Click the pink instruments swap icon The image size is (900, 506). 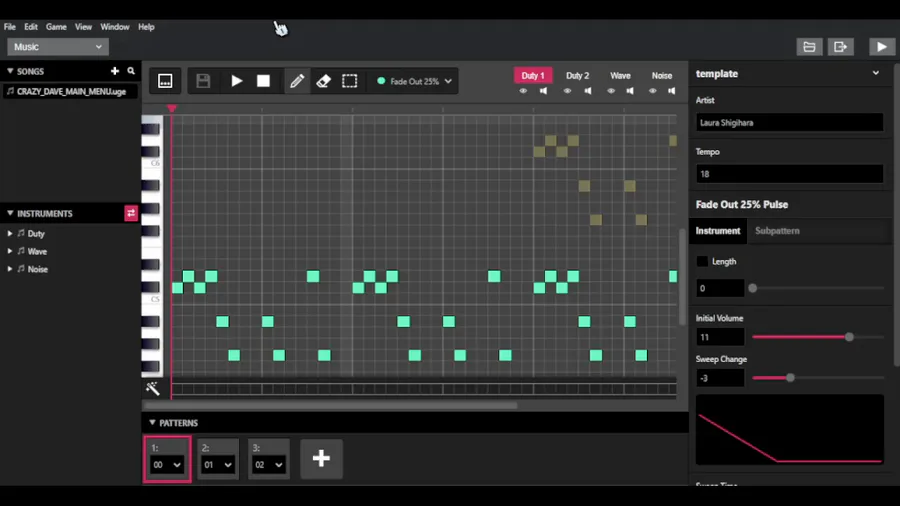point(131,213)
